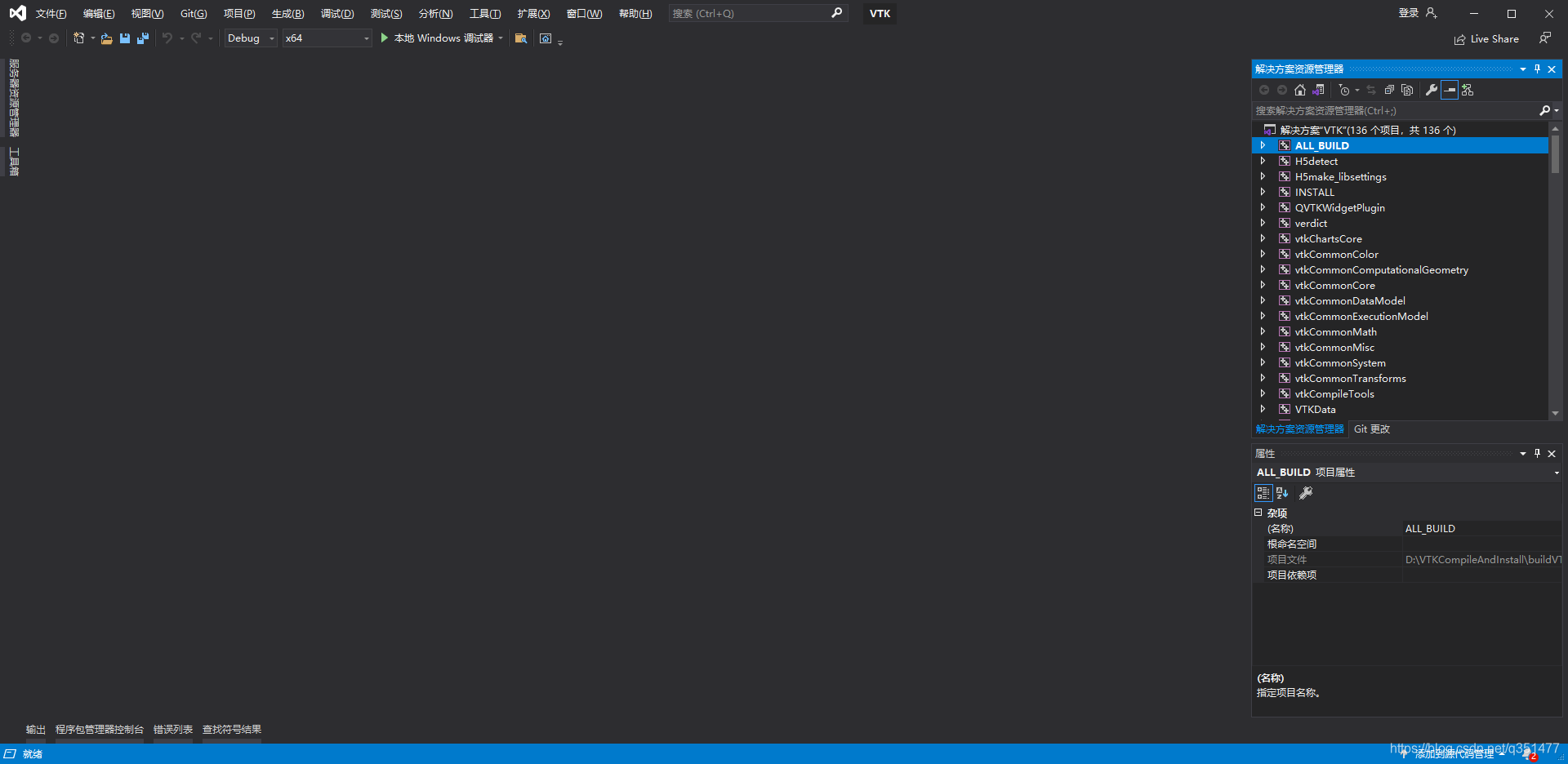Toggle auto-hide pin on Solution Explorer
Screen dimensions: 1568x764
(1537, 69)
